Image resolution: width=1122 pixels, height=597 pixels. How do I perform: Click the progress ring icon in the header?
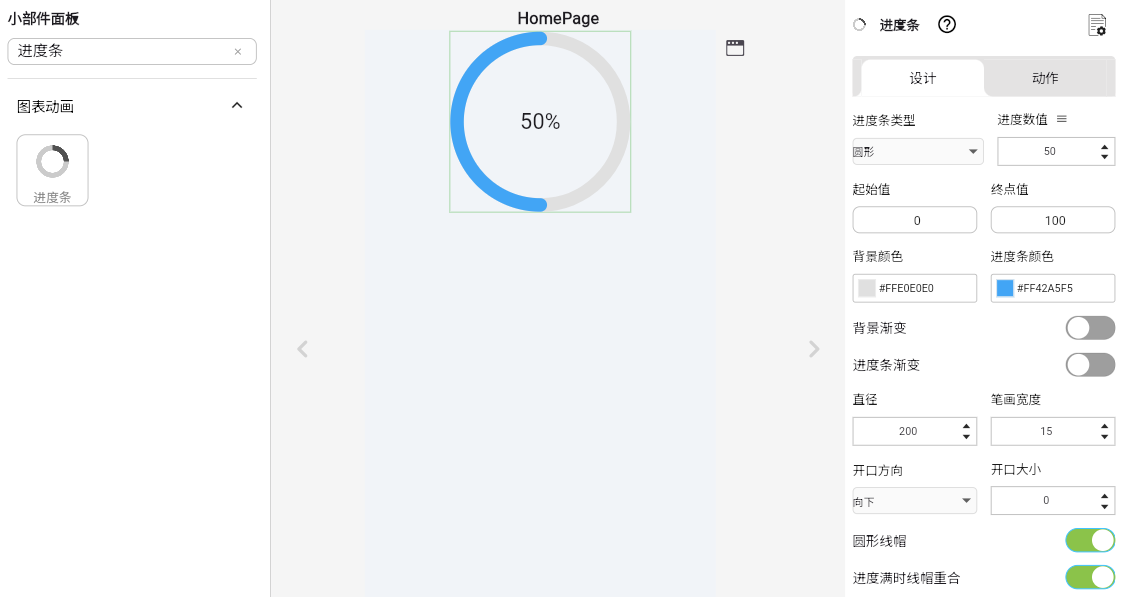click(x=859, y=25)
